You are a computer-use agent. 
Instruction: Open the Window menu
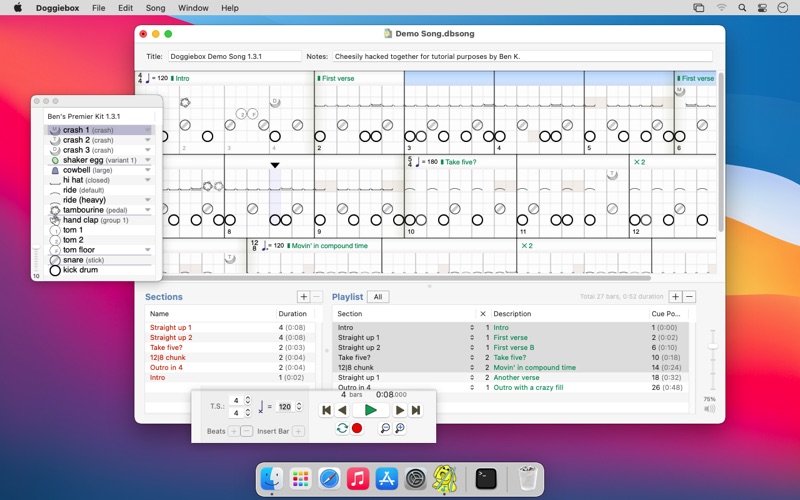pos(193,8)
